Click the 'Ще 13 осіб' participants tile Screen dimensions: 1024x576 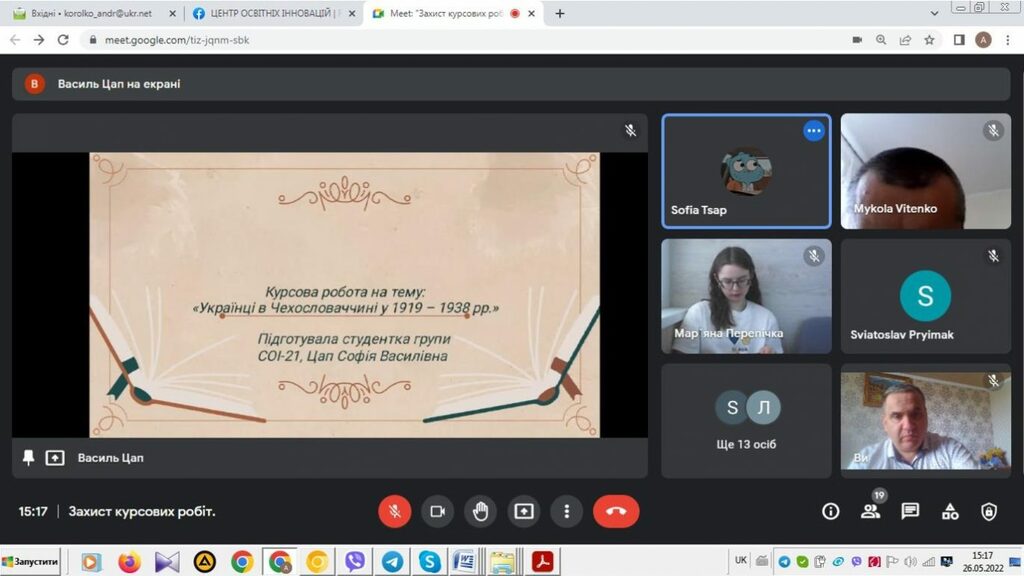tap(746, 420)
